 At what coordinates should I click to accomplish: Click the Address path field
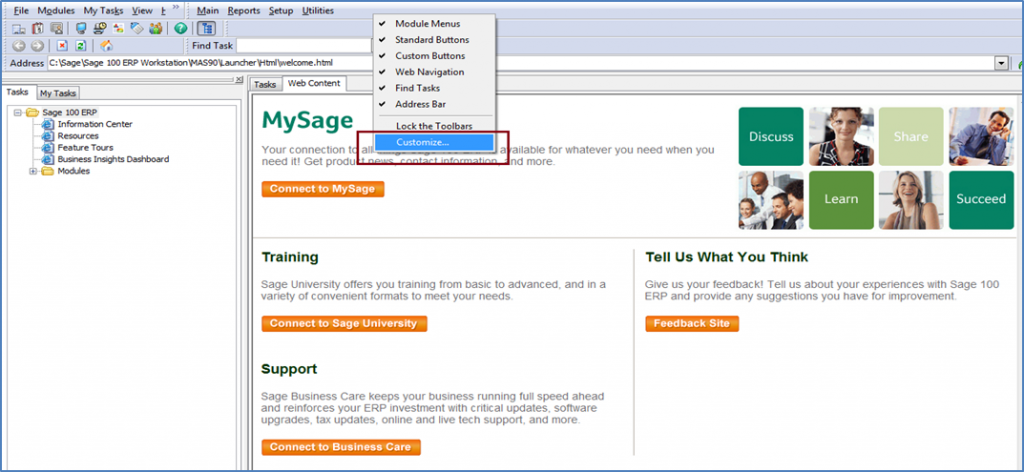tap(520, 63)
